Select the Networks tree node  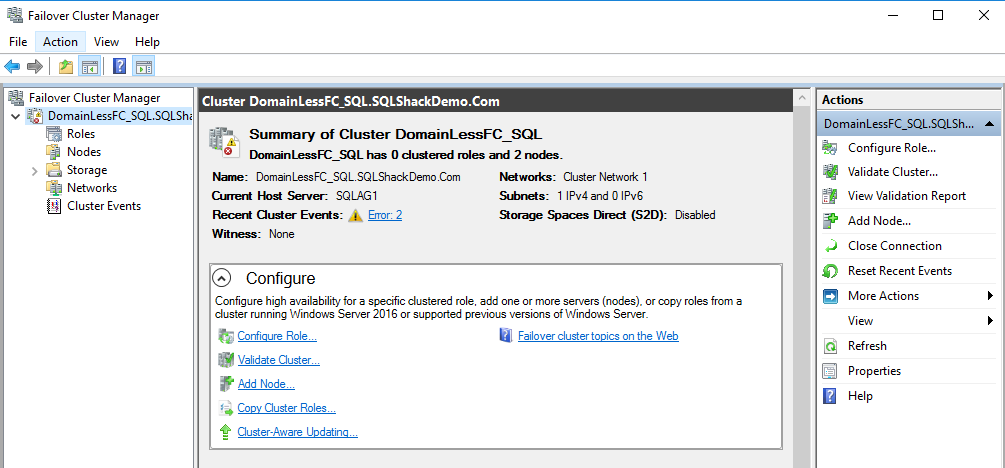pos(92,188)
